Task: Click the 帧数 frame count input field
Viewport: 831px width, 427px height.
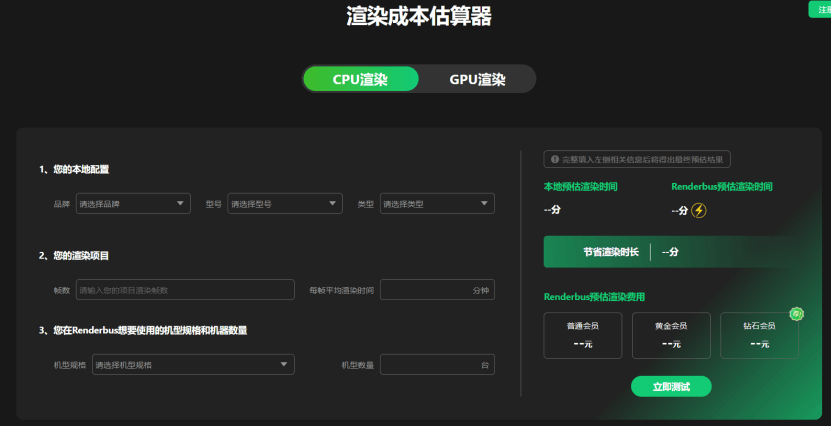Action: (x=185, y=290)
